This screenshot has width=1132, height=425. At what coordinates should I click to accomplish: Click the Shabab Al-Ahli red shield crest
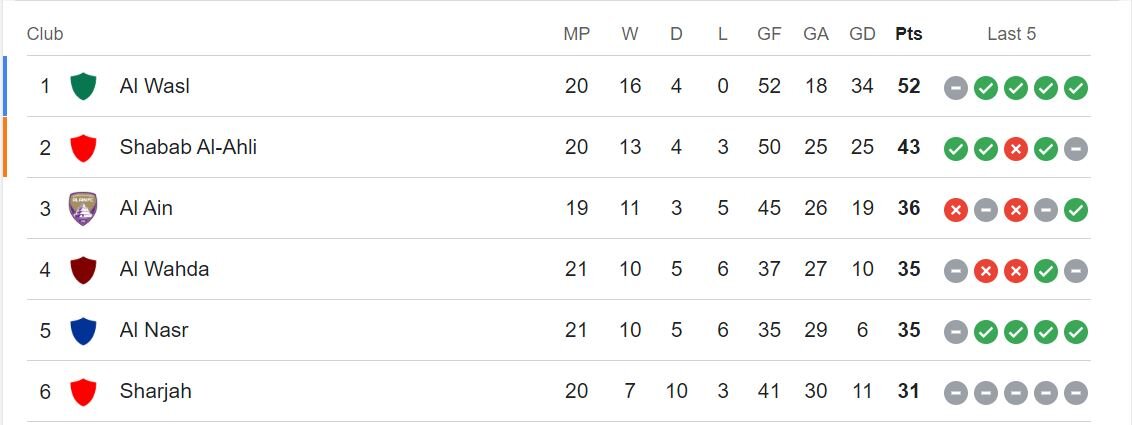(x=83, y=148)
